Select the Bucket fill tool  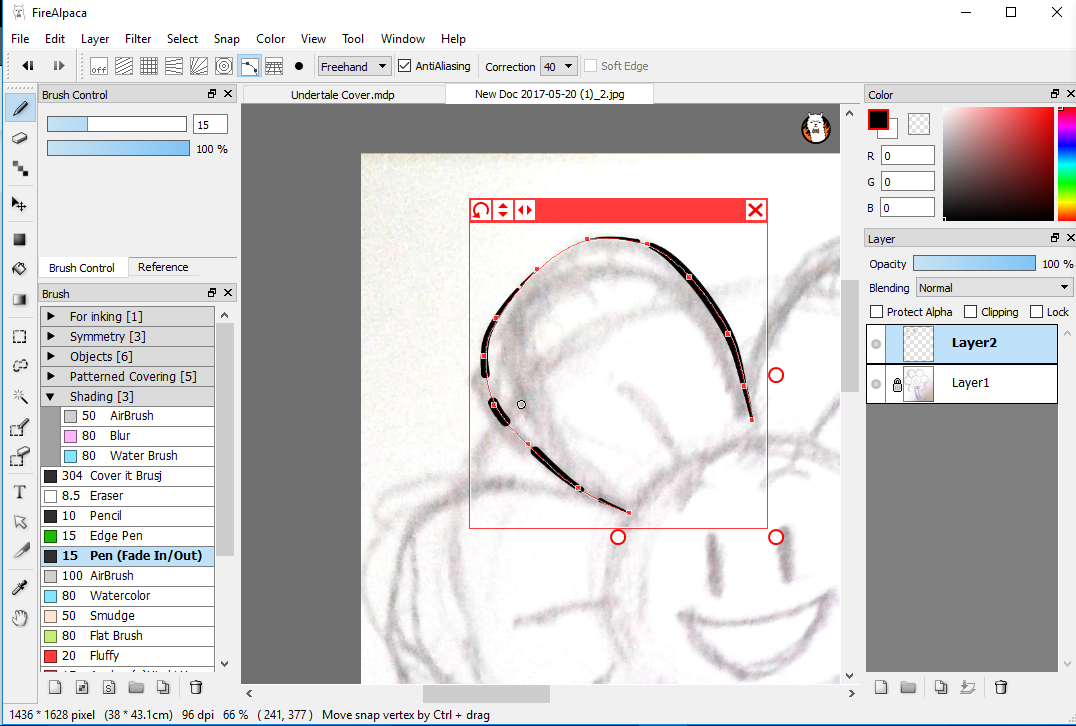(x=20, y=268)
